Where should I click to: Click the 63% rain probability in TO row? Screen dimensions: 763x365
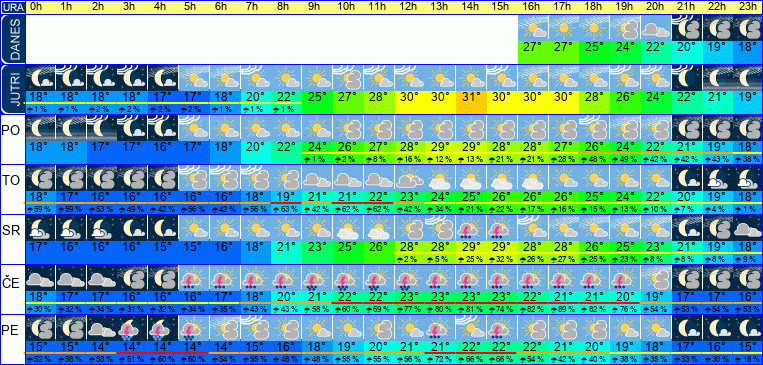(286, 210)
